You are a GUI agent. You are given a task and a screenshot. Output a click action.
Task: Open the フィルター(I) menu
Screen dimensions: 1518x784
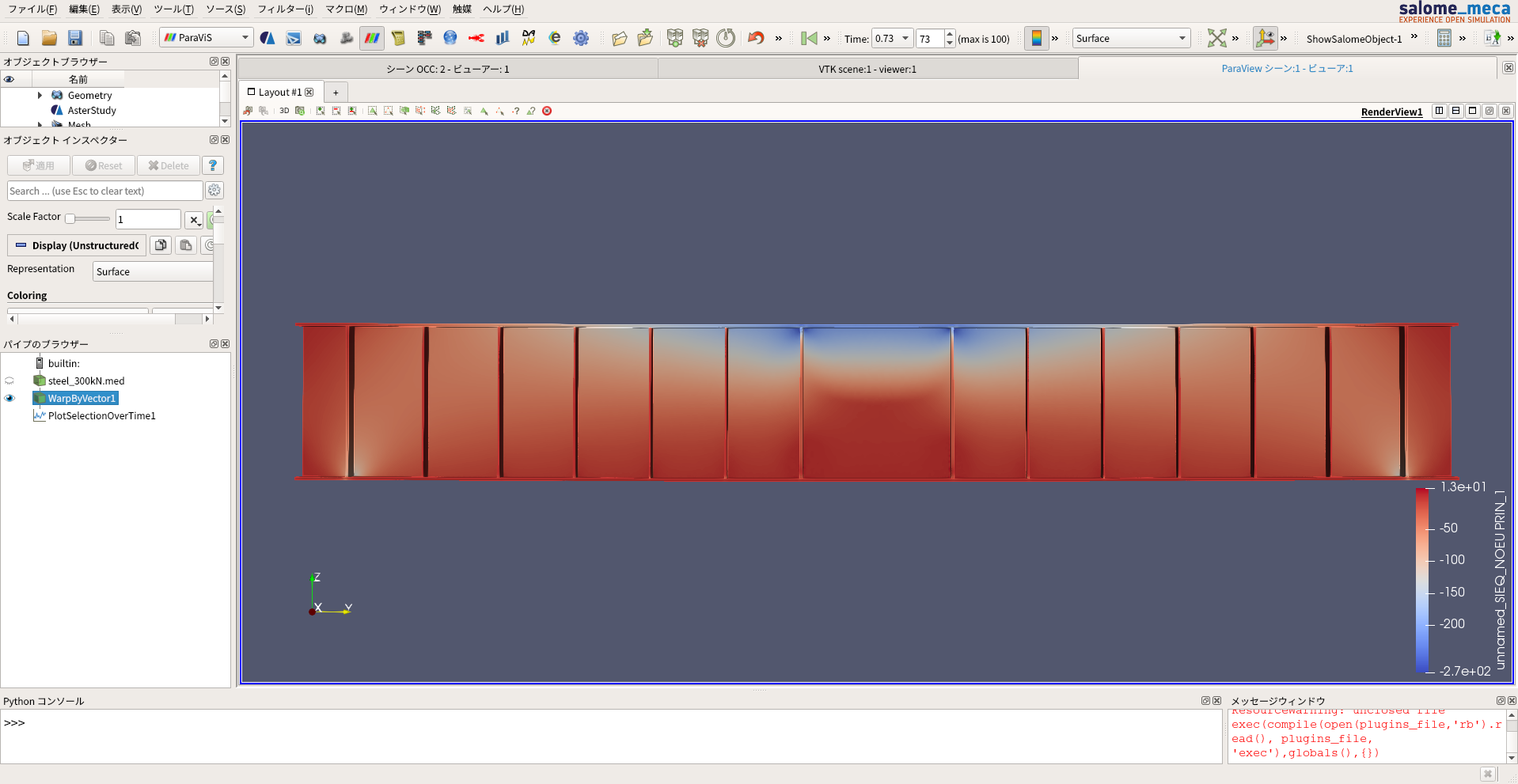[286, 9]
